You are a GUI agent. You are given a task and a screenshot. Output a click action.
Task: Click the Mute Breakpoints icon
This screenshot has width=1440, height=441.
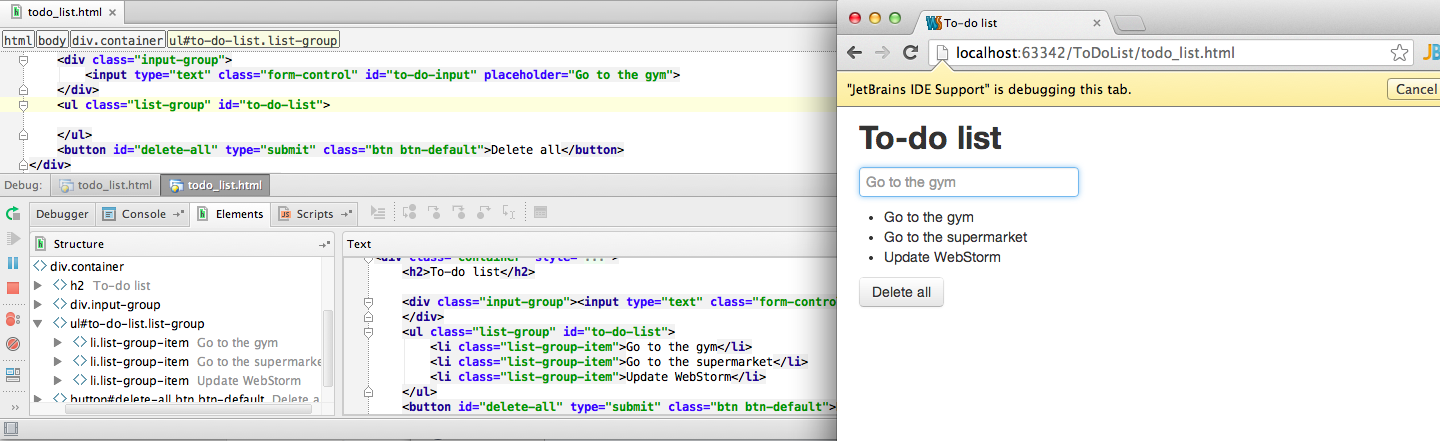click(x=13, y=344)
